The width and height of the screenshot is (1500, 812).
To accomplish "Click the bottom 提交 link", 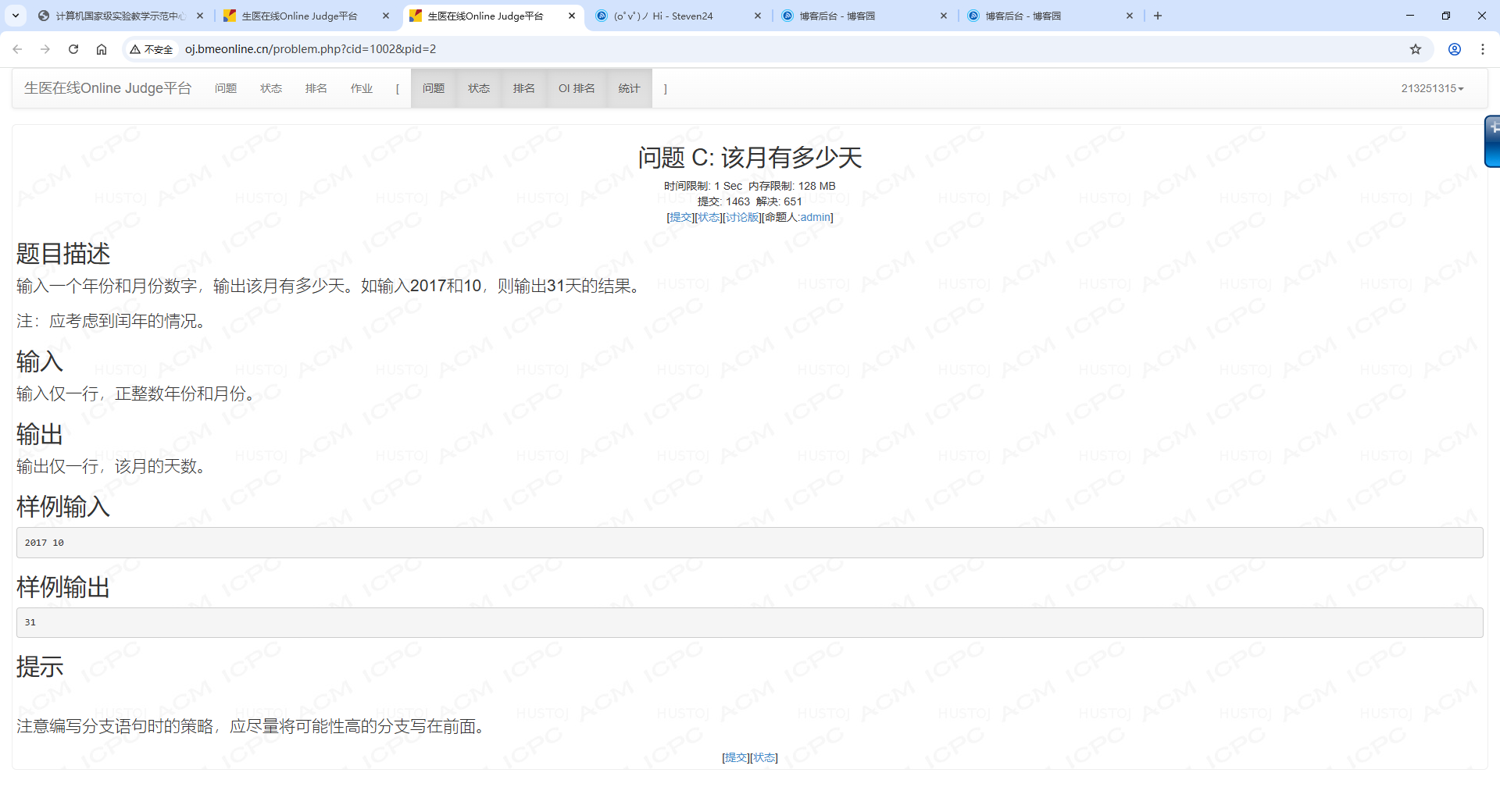I will coord(736,757).
